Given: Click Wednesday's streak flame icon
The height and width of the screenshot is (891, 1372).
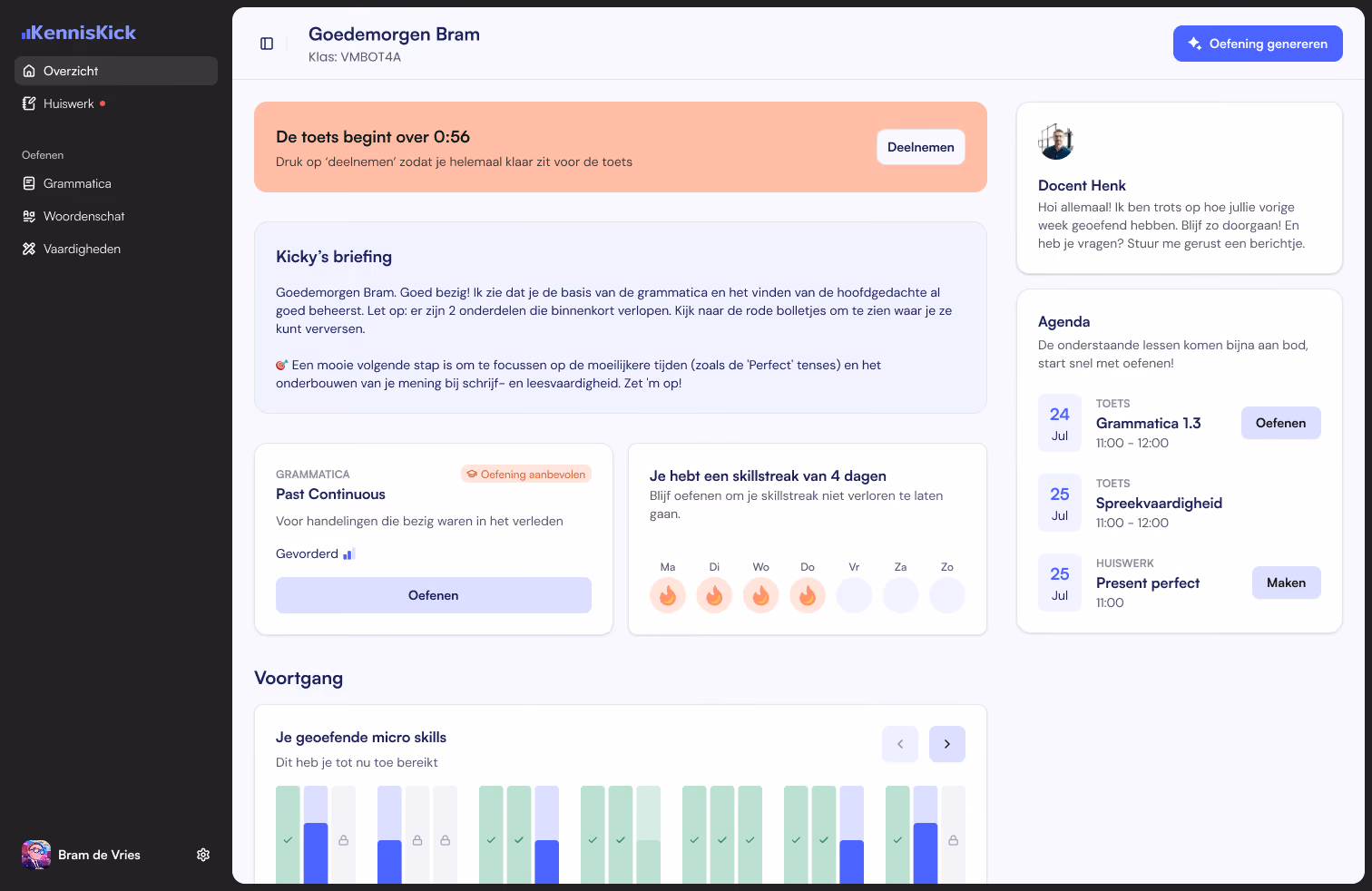Looking at the screenshot, I should (x=761, y=595).
